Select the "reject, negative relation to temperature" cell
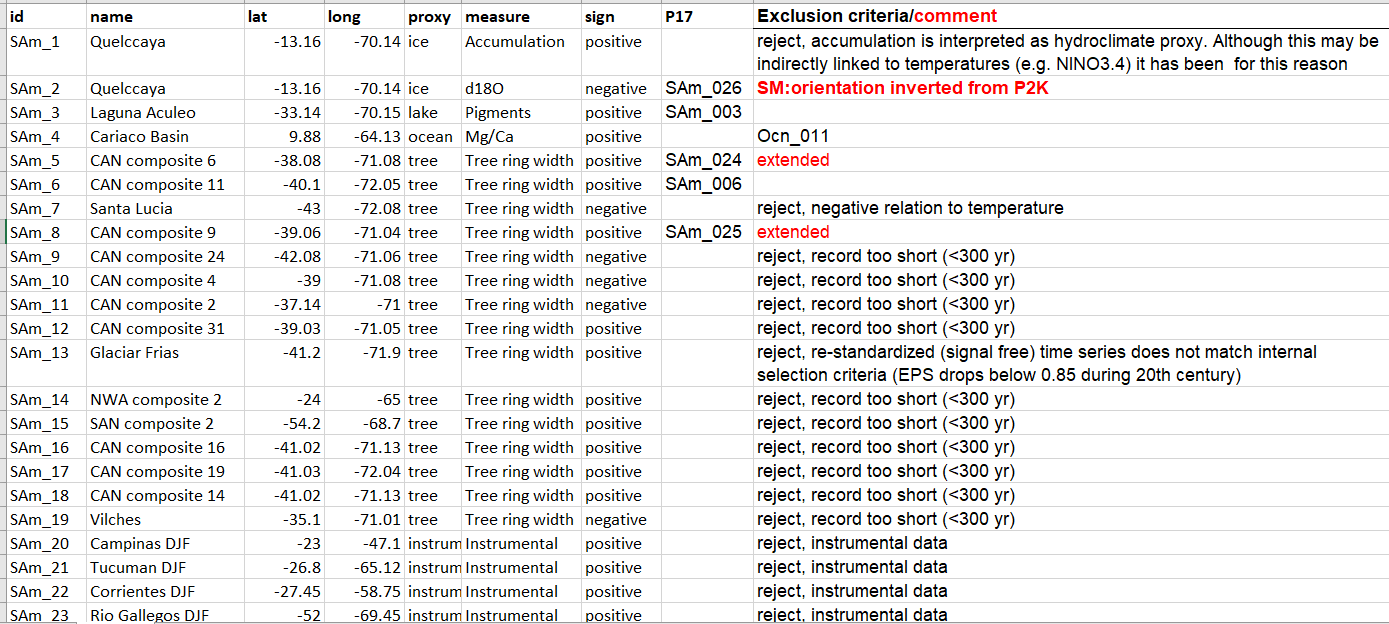Viewport: 1389px width, 624px height. (x=910, y=208)
